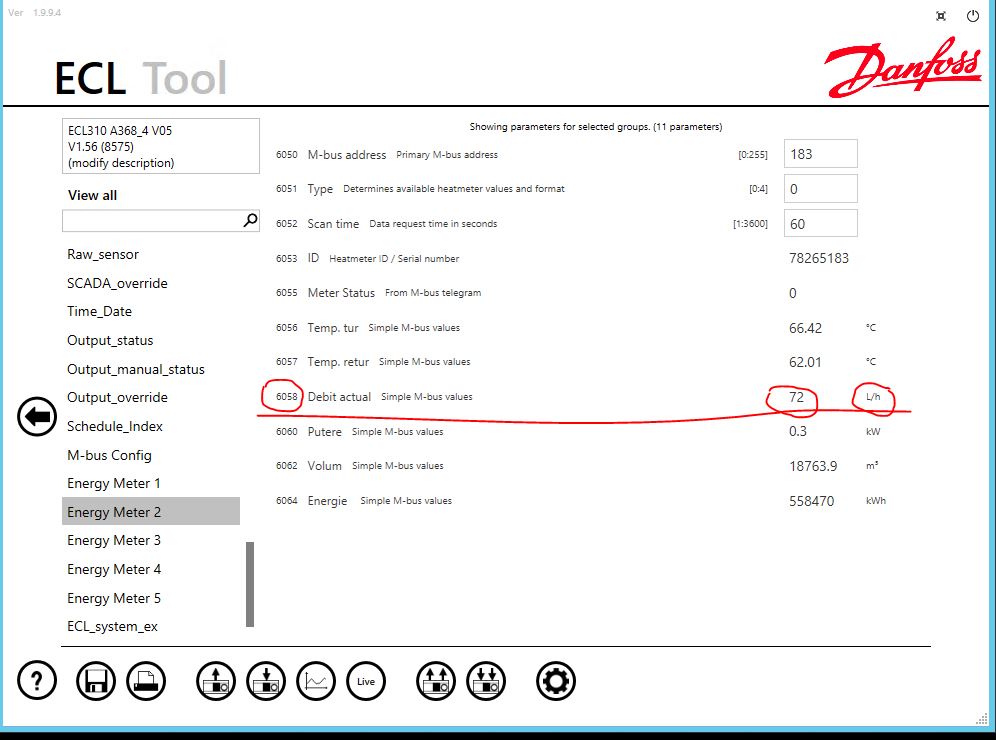Select the Output_override group

click(118, 397)
